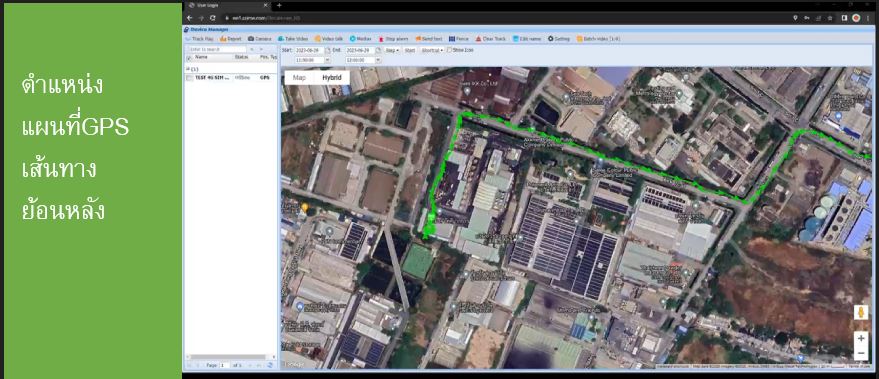Tick the TEST 4G SIM device checkbox
The width and height of the screenshot is (879, 379).
[x=189, y=78]
